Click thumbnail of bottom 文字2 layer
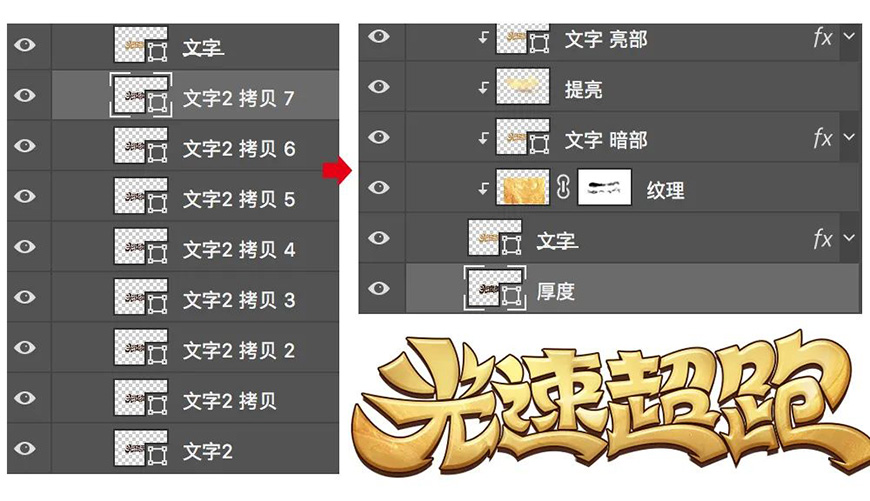Viewport: 870px width, 501px height. click(141, 448)
